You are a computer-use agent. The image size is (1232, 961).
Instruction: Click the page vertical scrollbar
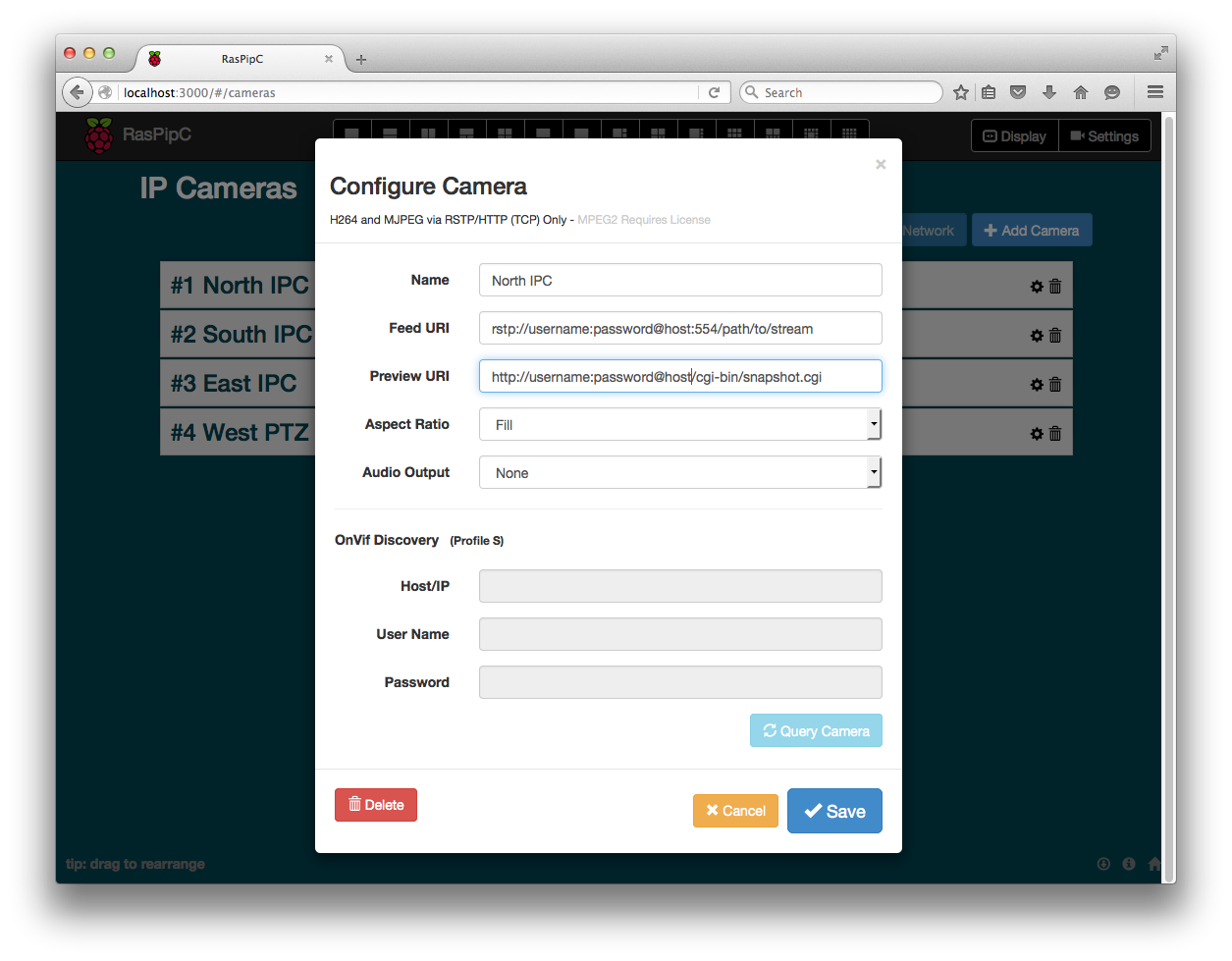1168,498
